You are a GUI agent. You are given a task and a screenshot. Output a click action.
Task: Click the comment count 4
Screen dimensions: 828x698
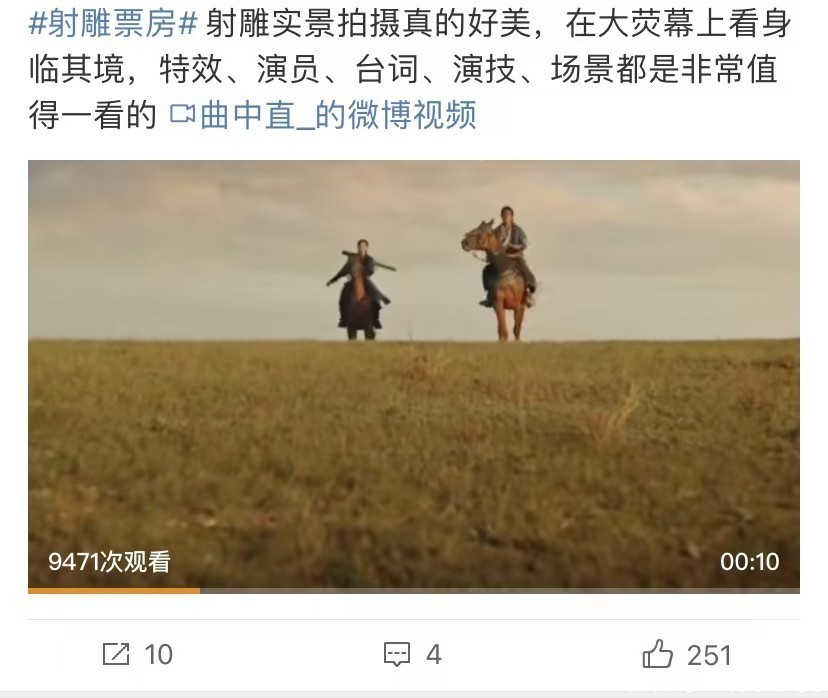tap(434, 655)
